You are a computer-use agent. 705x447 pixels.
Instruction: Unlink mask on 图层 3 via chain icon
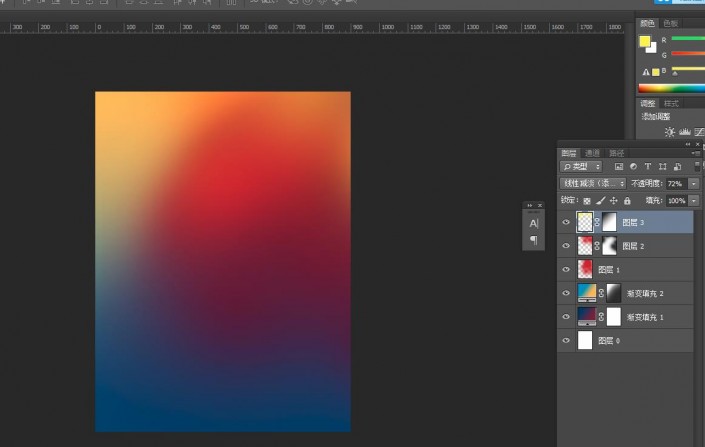pos(597,222)
